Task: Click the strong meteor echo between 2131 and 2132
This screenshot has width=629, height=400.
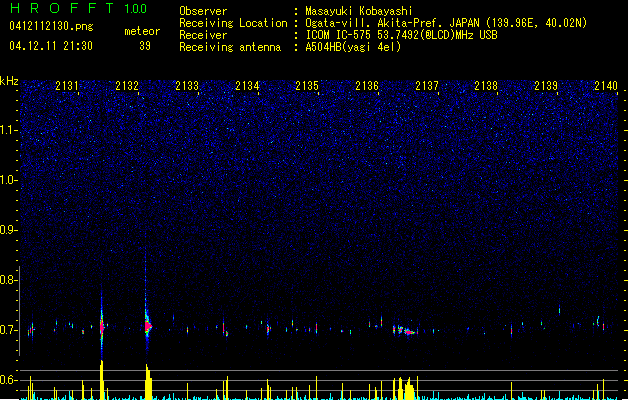Action: click(x=102, y=327)
